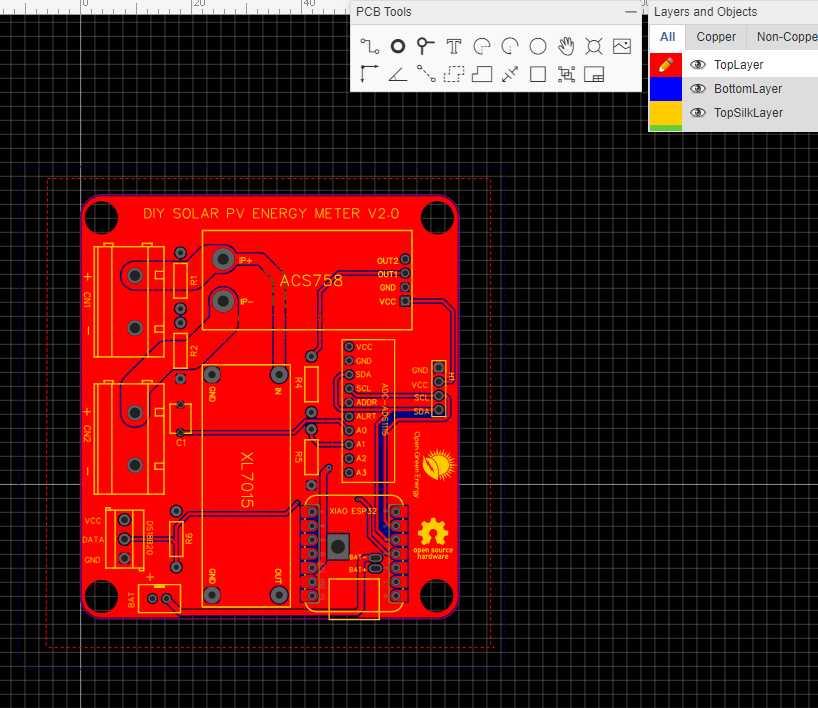Hide the TopLayer visibility
The width and height of the screenshot is (818, 708).
coord(697,64)
